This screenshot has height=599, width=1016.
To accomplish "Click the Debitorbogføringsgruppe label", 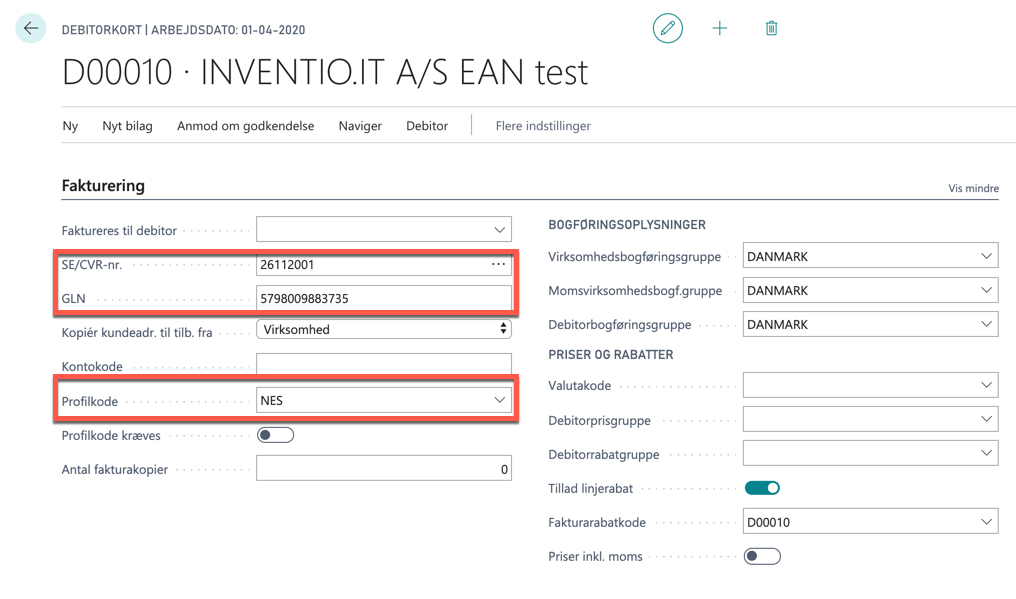I will pyautogui.click(x=619, y=325).
